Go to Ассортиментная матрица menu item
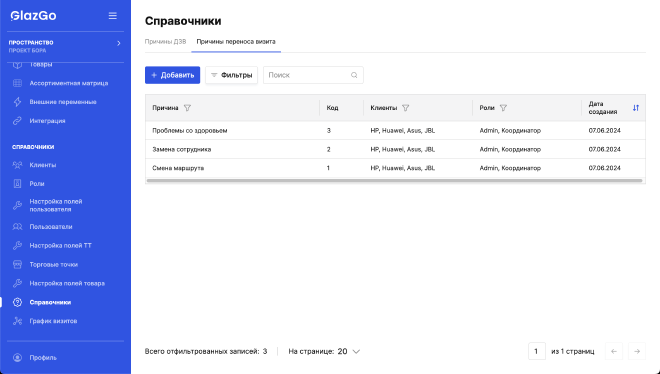This screenshot has width=660, height=374. [69, 83]
